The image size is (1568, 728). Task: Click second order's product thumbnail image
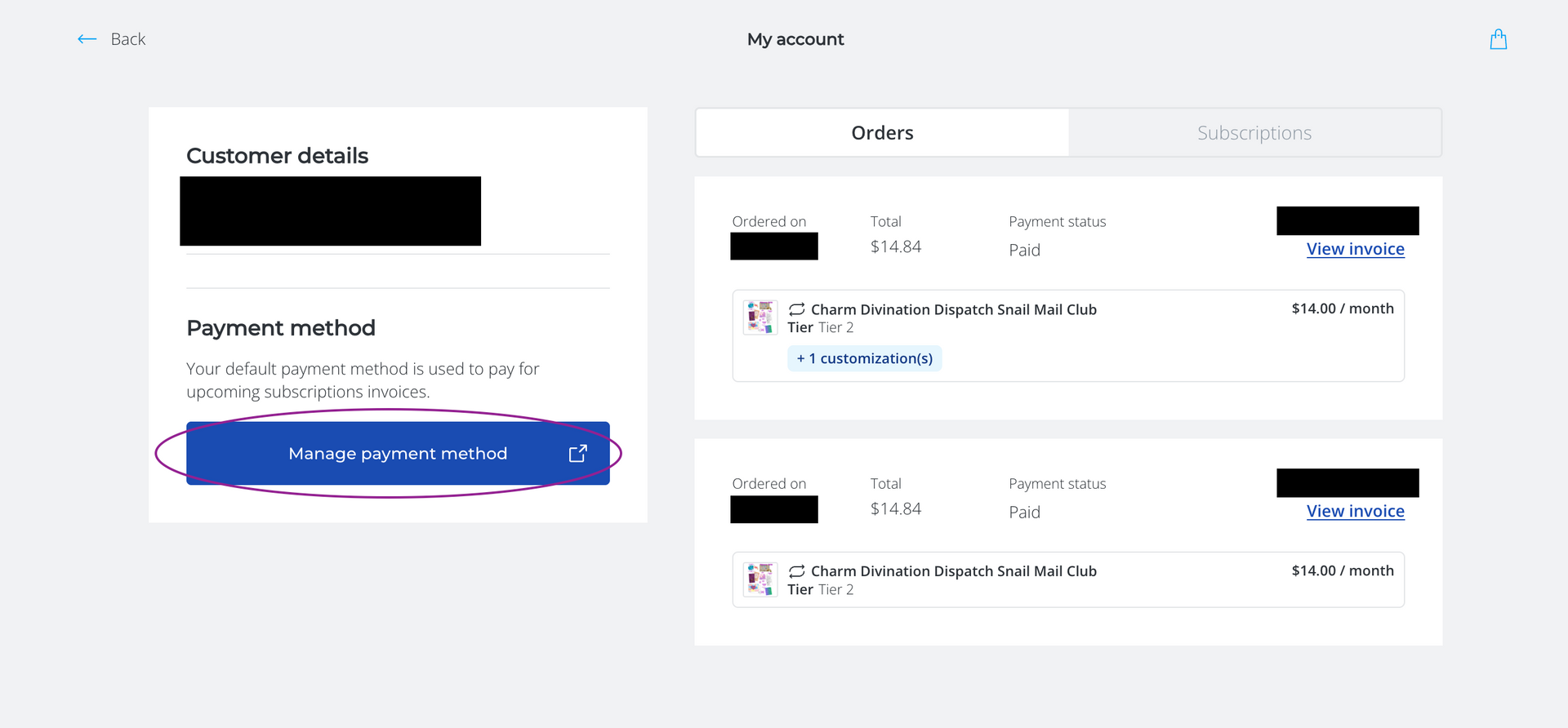(760, 579)
